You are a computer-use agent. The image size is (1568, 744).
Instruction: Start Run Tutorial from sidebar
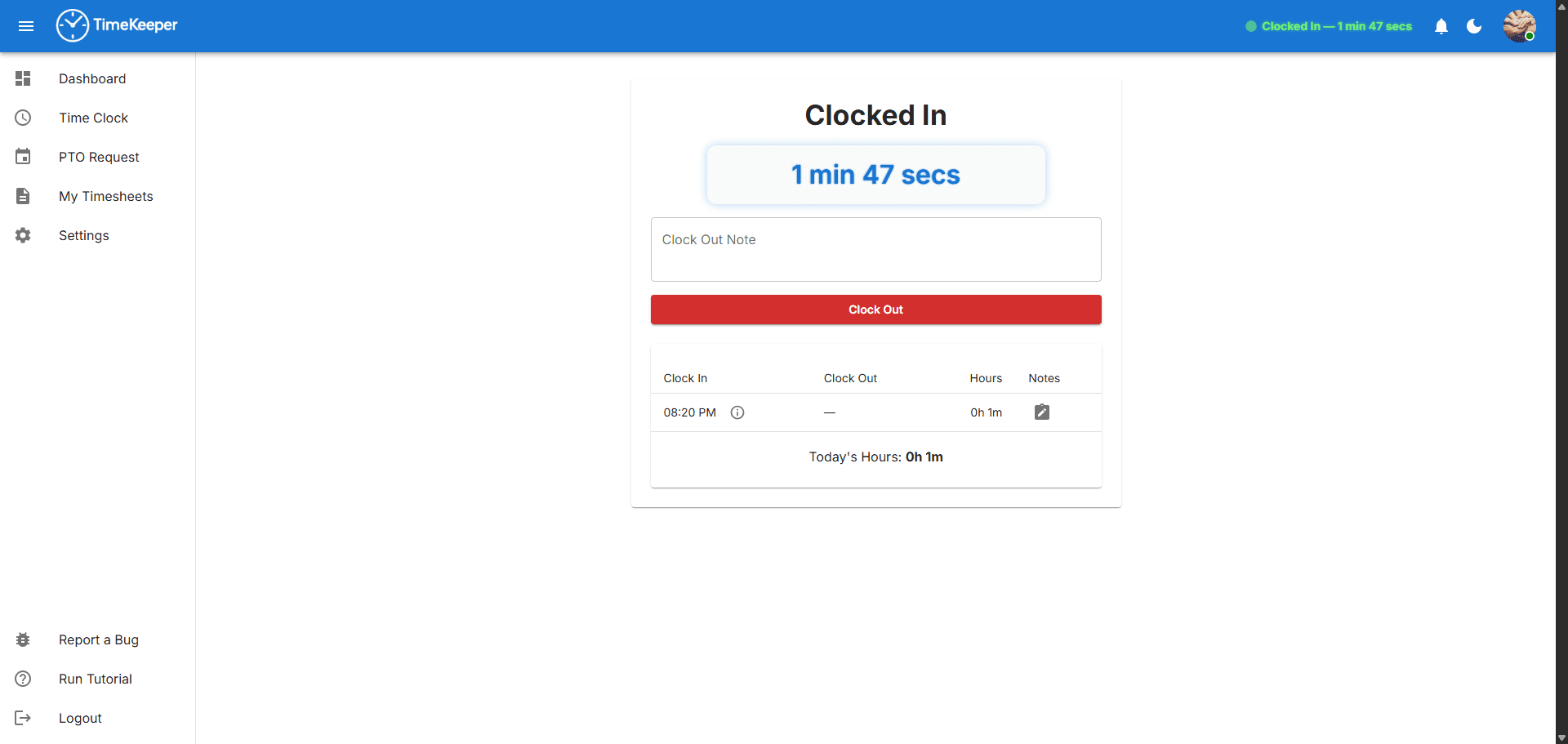coord(95,679)
